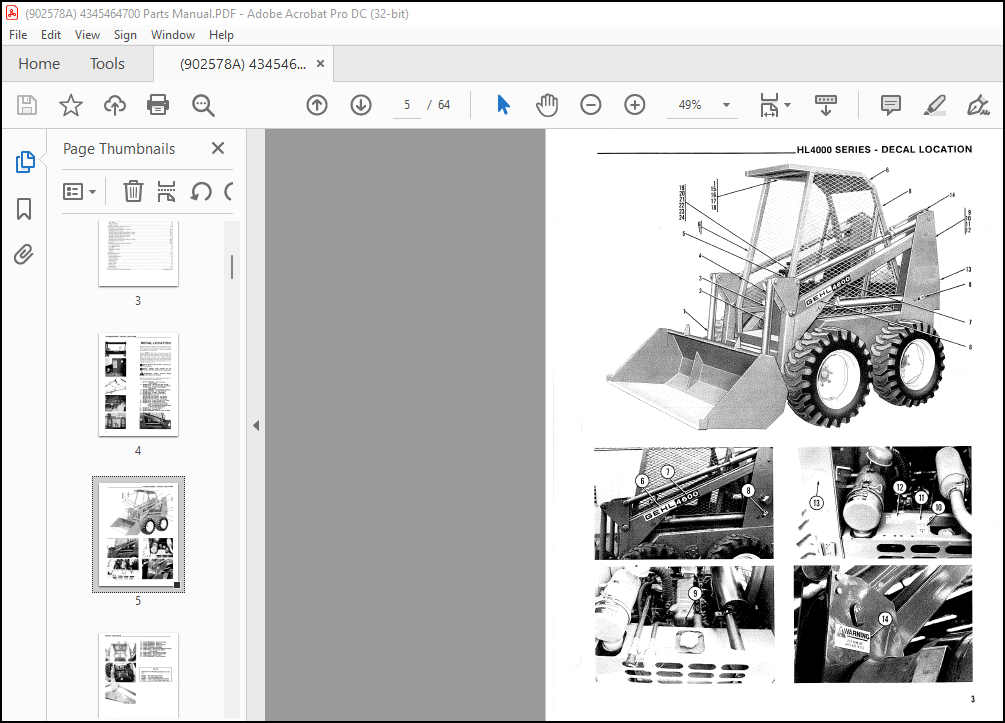Select page 3 thumbnail
Image resolution: width=1005 pixels, height=723 pixels.
(x=138, y=254)
